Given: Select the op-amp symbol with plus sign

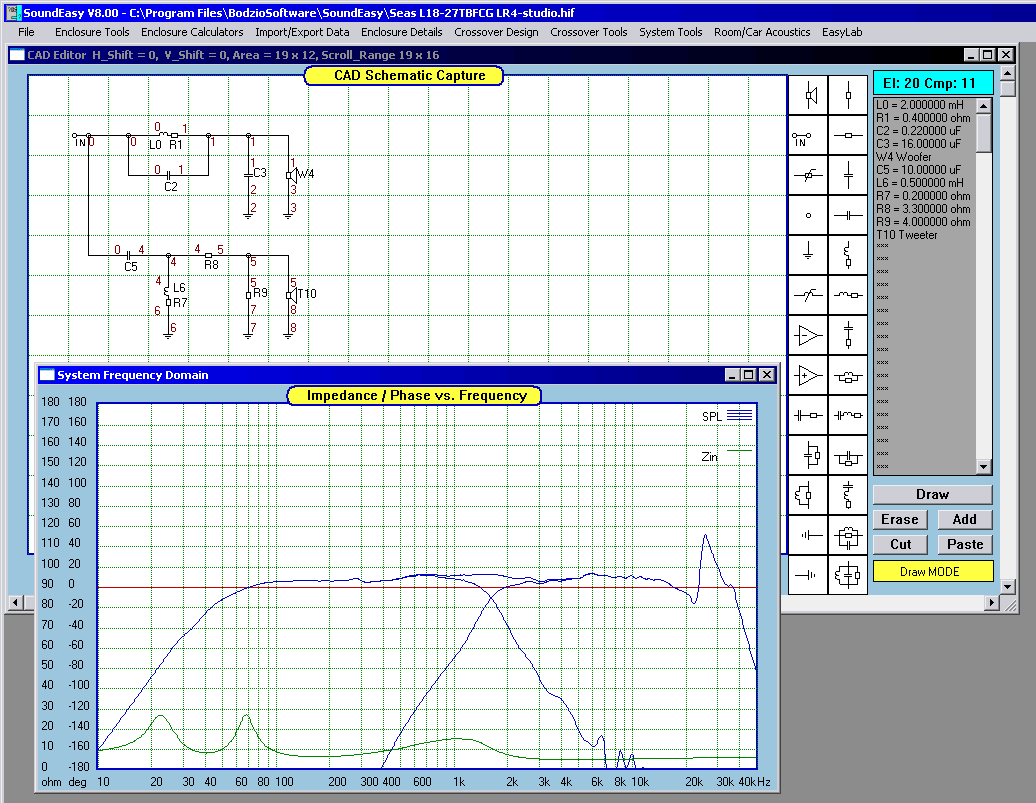Looking at the screenshot, I should click(x=808, y=375).
